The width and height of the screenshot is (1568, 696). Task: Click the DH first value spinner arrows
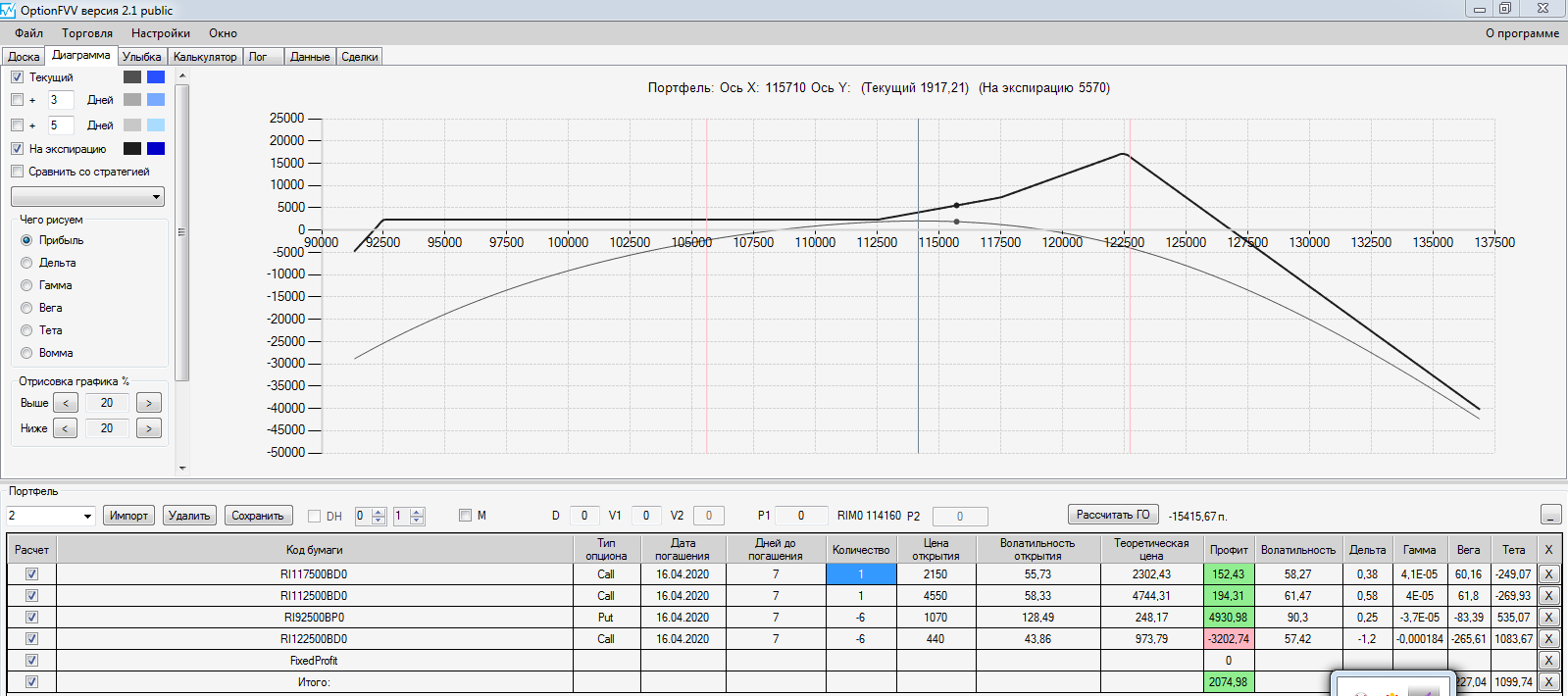[x=379, y=516]
